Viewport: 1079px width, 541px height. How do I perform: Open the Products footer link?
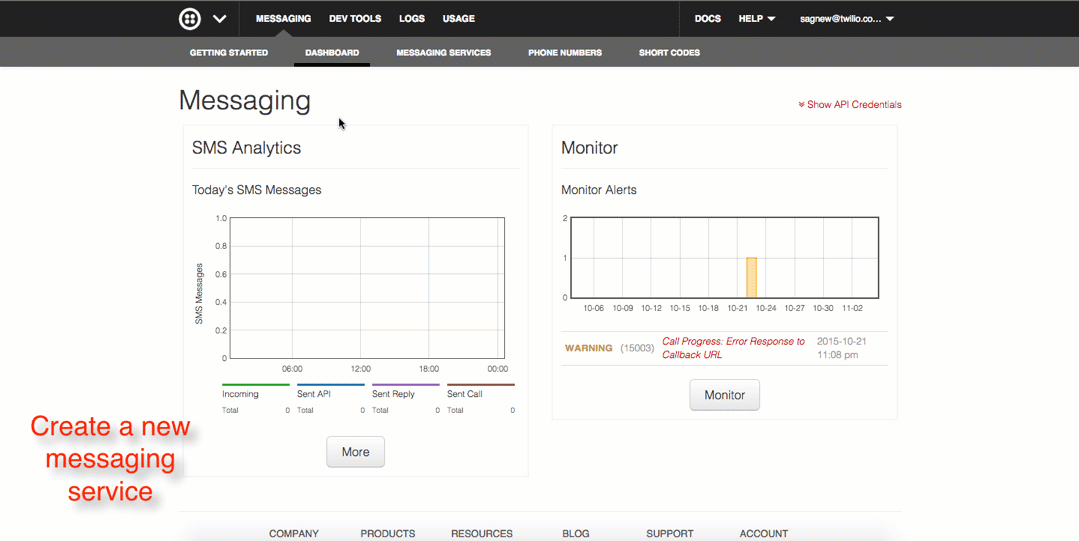387,533
